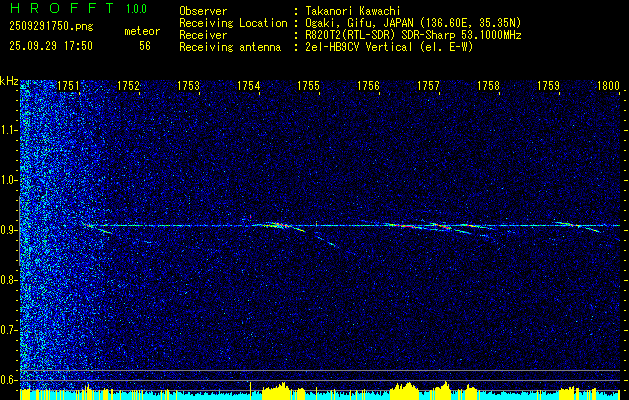Click the 1751 time marker
The height and width of the screenshot is (400, 629).
click(69, 86)
